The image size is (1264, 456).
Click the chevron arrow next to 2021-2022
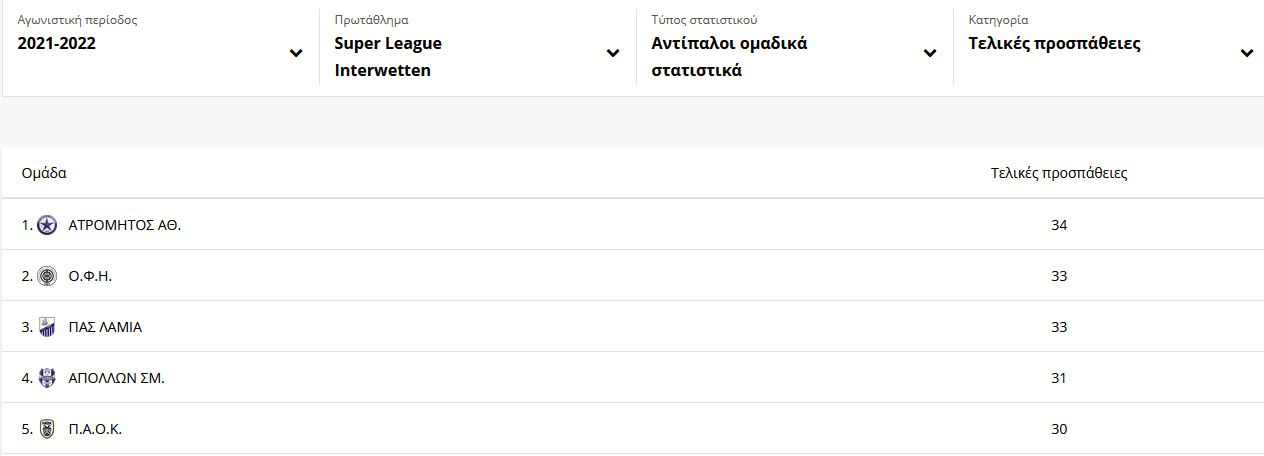coord(296,53)
